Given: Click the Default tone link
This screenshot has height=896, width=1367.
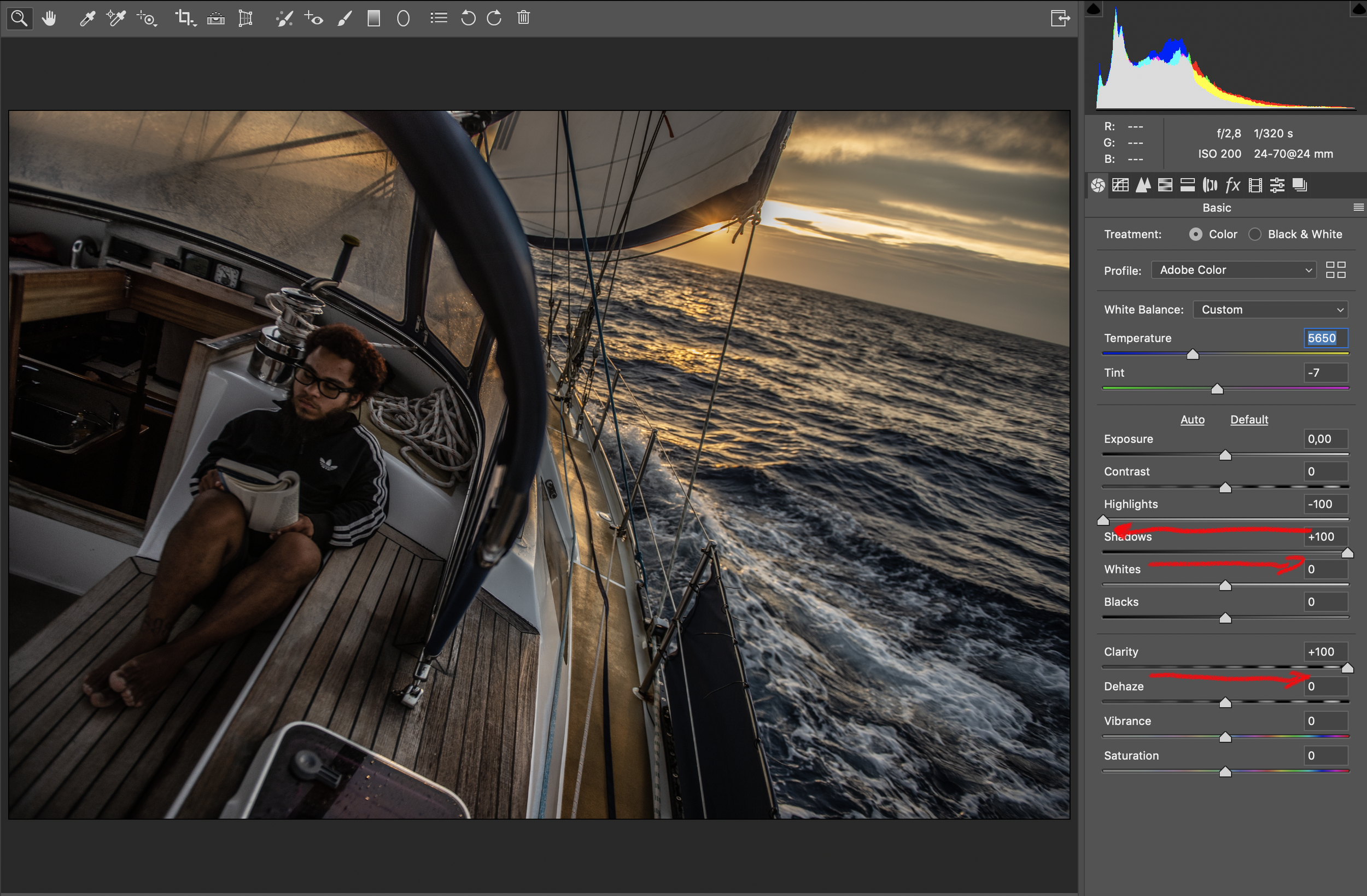Looking at the screenshot, I should point(1249,420).
